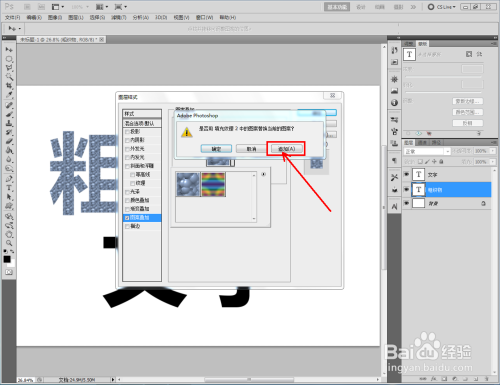
Task: Select the blue bubbles pattern thumbnail
Action: [x=188, y=184]
